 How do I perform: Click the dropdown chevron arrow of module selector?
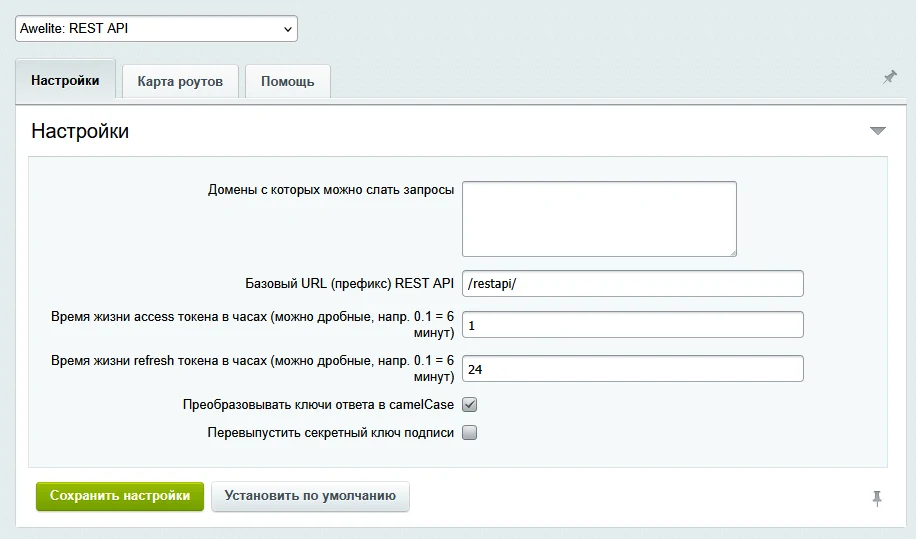click(287, 29)
